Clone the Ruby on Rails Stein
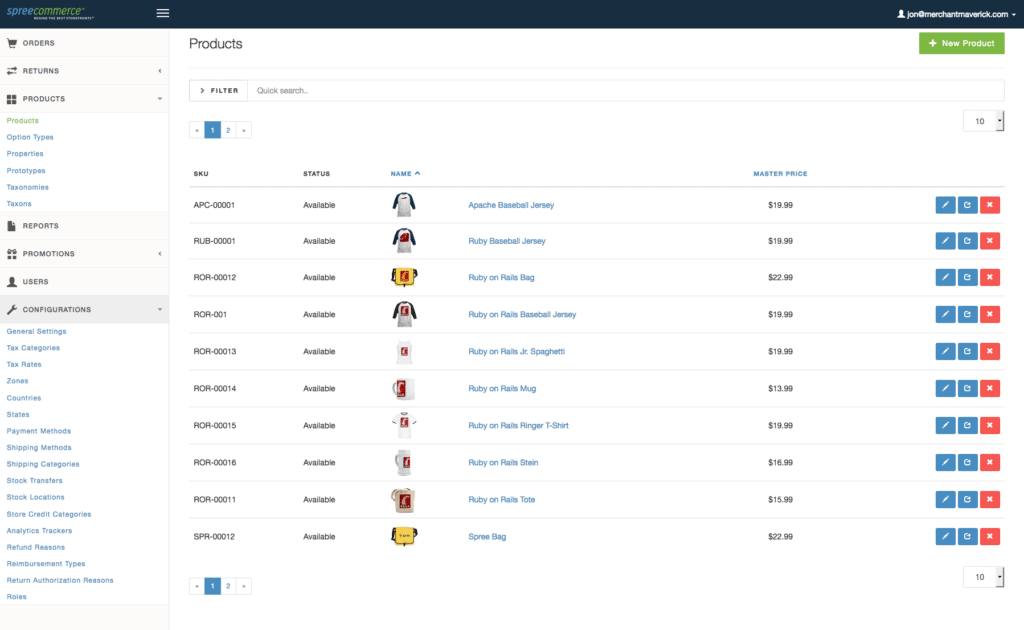 (x=967, y=463)
